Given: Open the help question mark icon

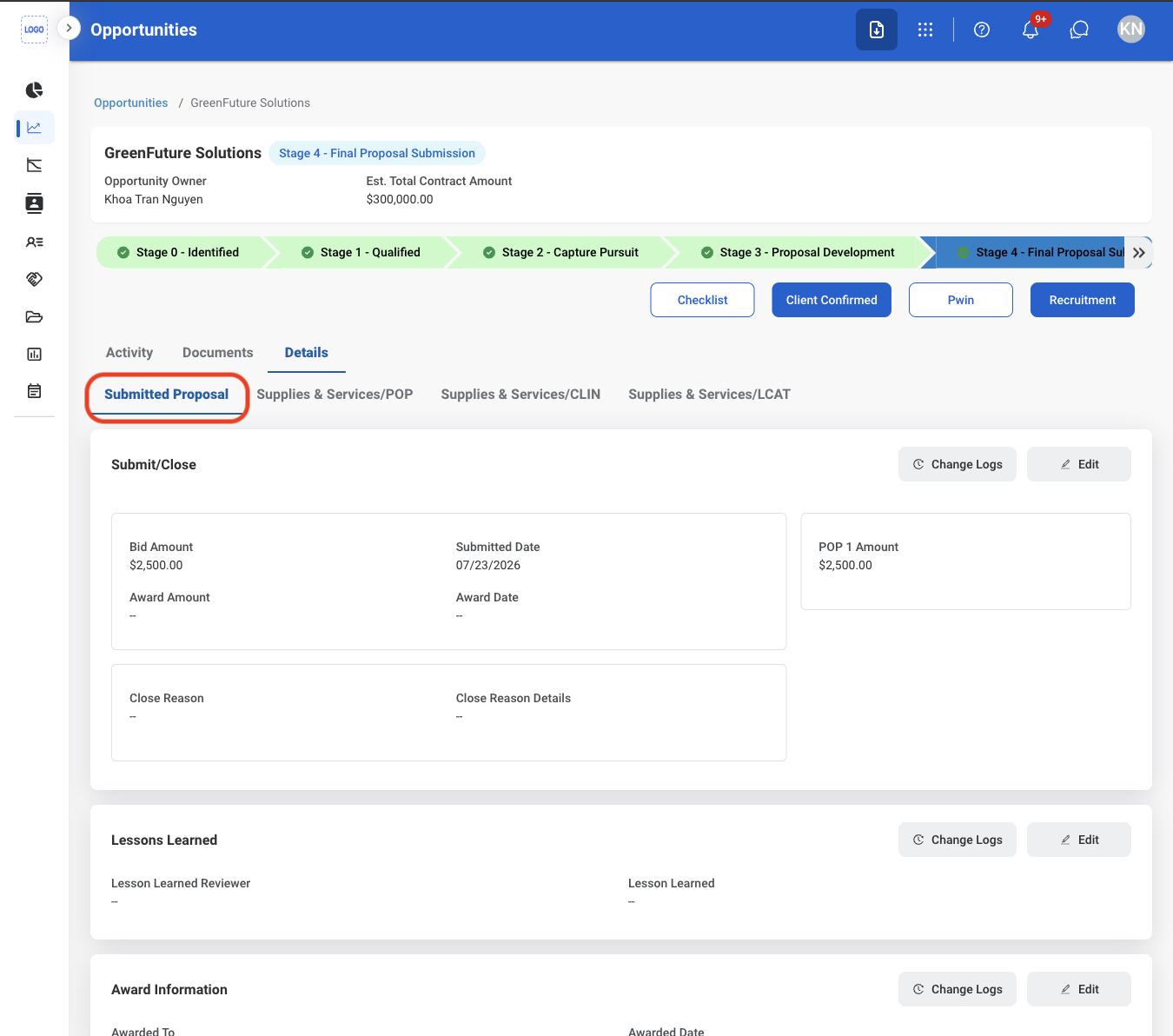Looking at the screenshot, I should pos(982,30).
